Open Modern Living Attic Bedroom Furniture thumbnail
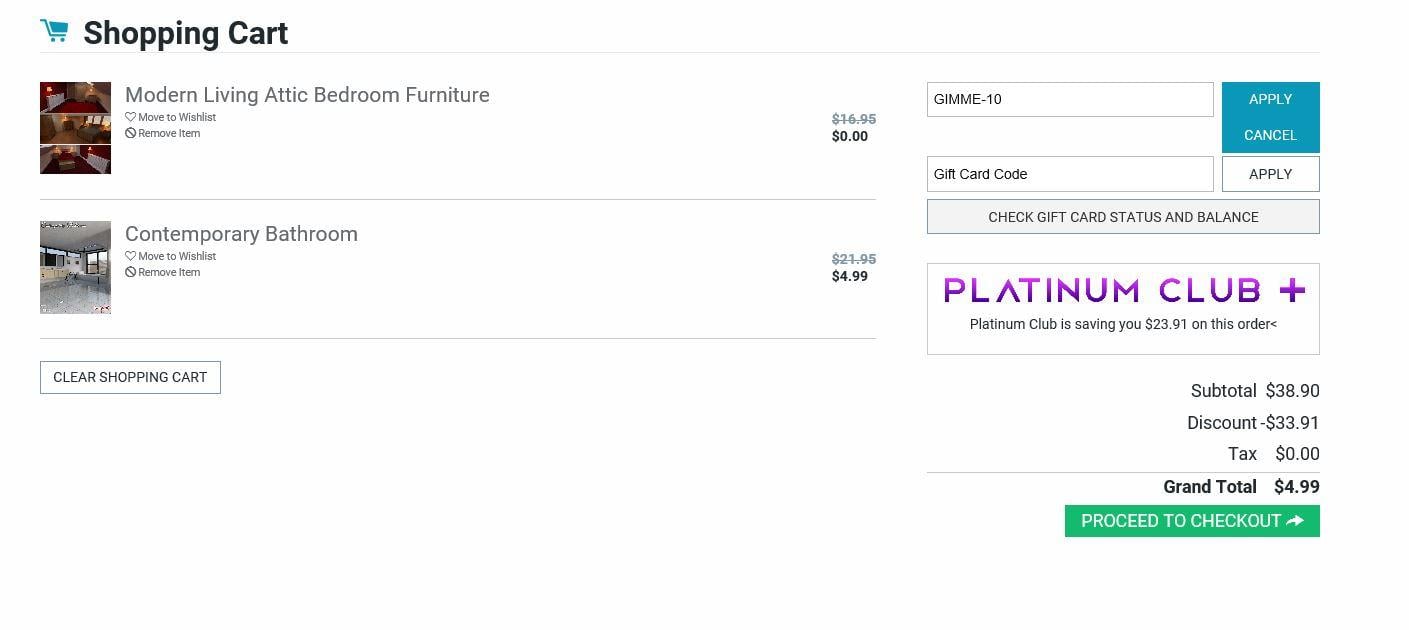Viewport: 1409px width, 630px height. point(75,128)
